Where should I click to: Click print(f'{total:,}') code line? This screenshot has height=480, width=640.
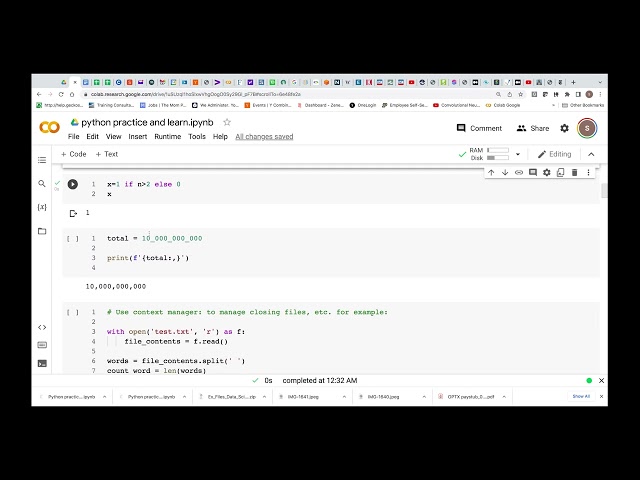[x=148, y=258]
